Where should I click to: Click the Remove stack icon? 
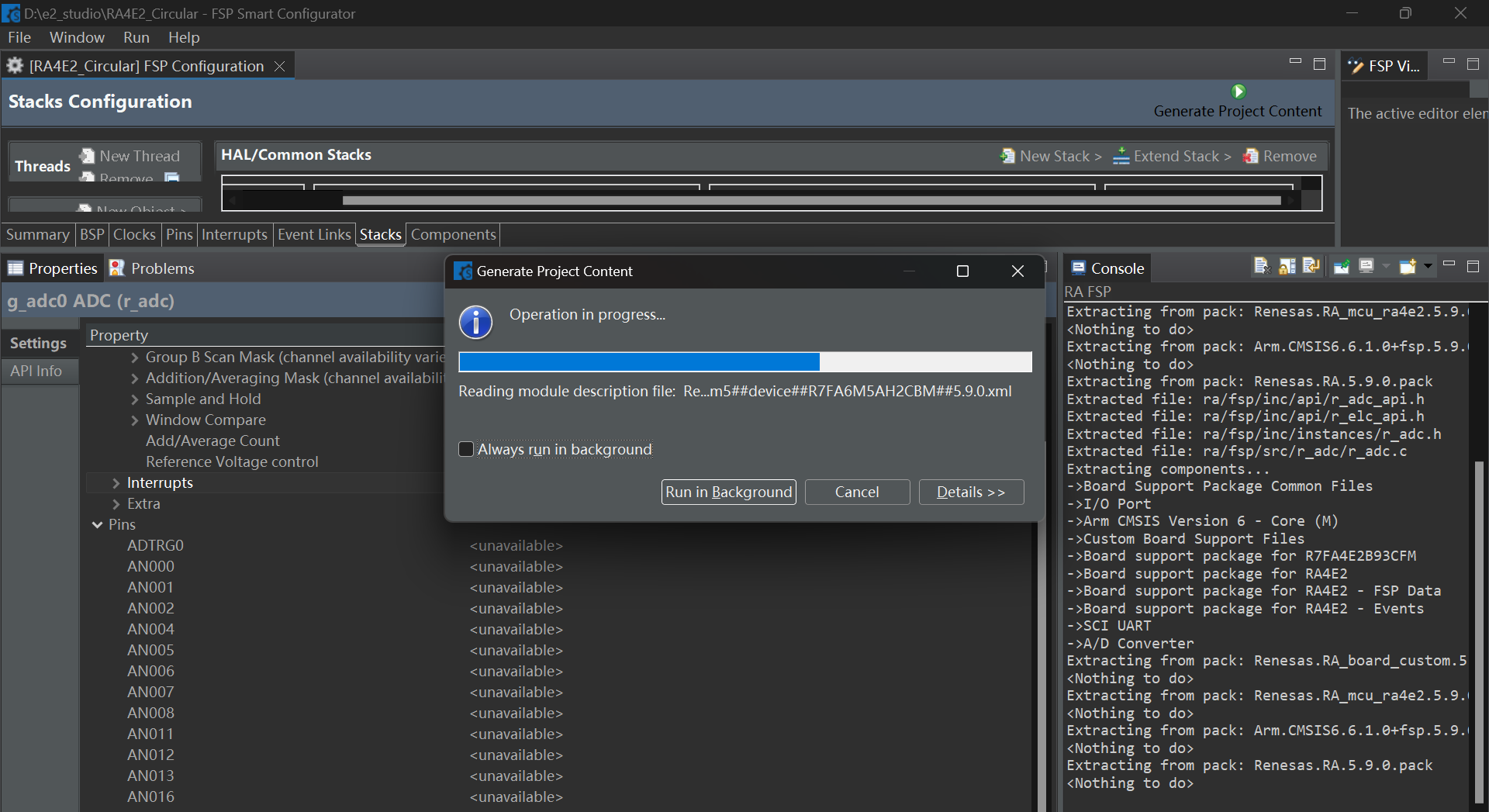(1250, 156)
